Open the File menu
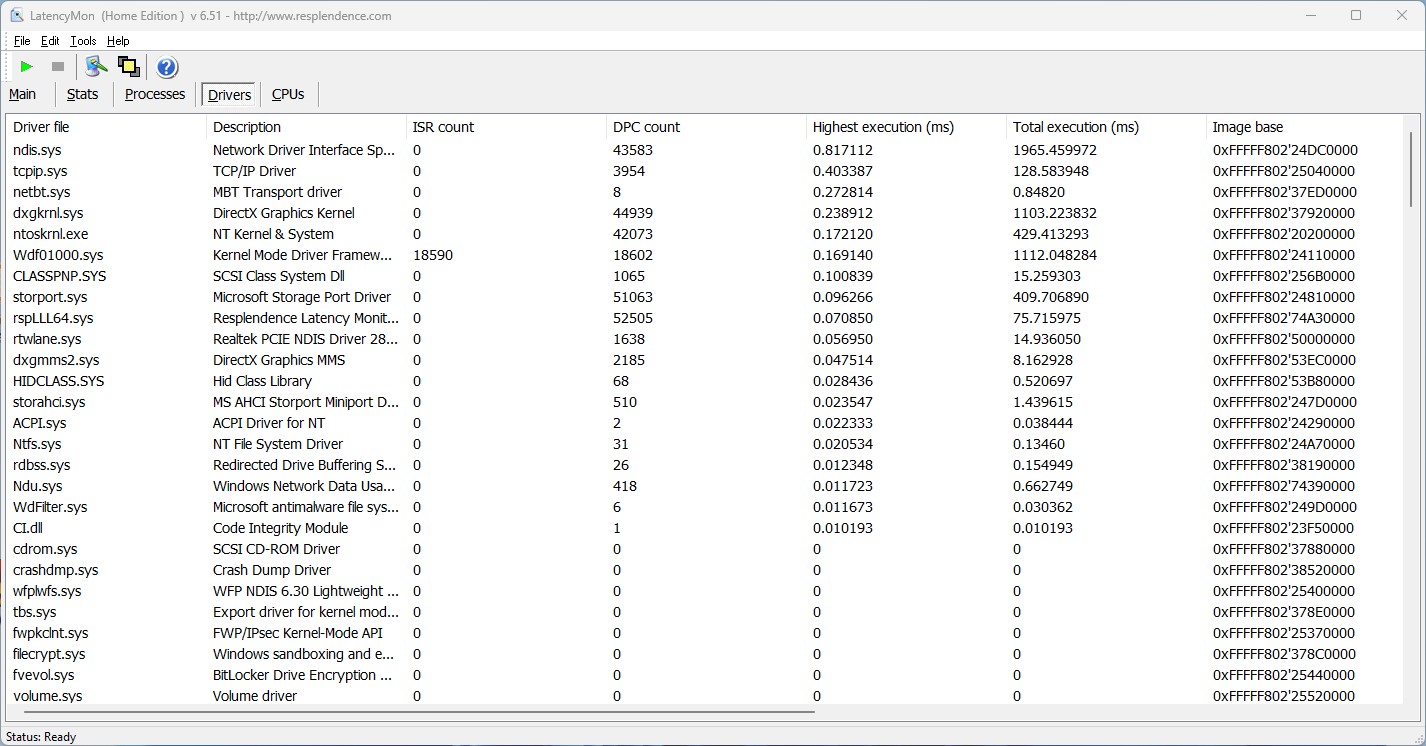This screenshot has width=1426, height=746. pos(22,41)
